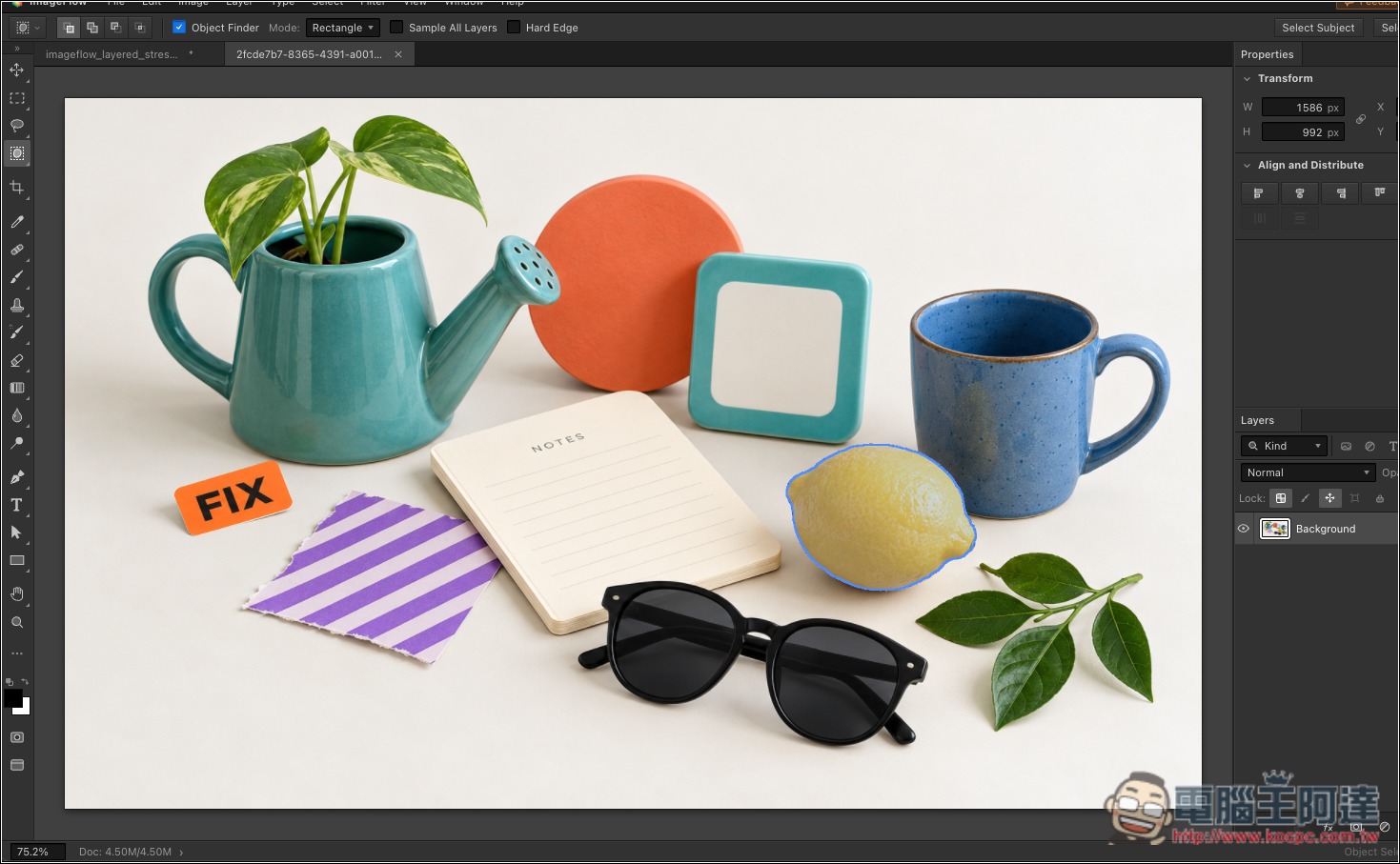Change the screen mode icon
The width and height of the screenshot is (1400, 864).
pyautogui.click(x=17, y=765)
